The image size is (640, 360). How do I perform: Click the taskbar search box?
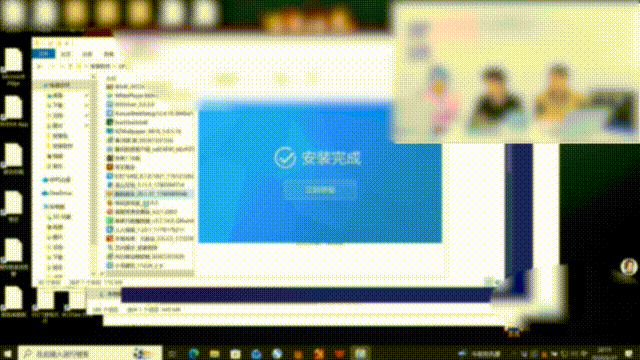[x=89, y=353]
